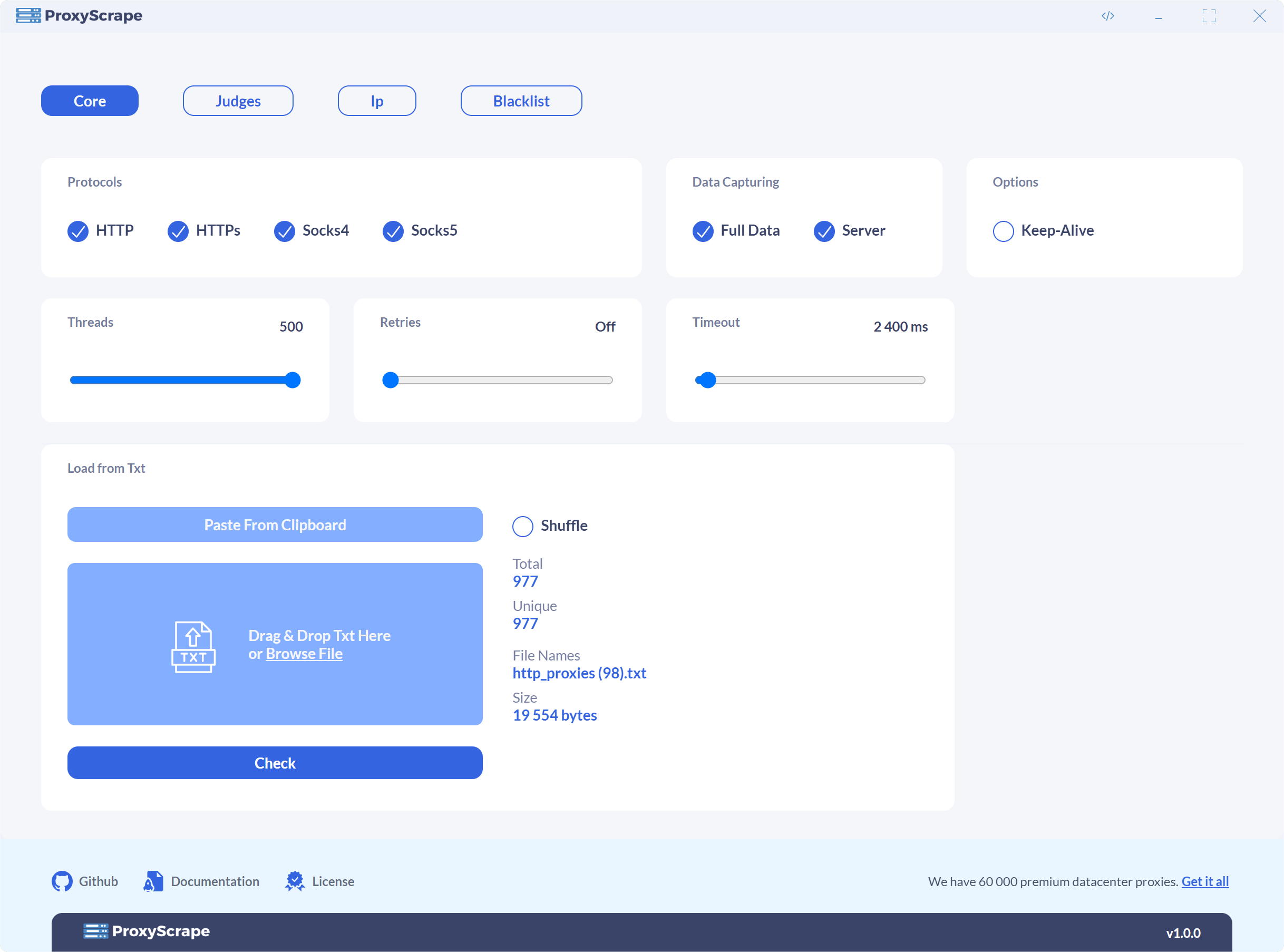
Task: Uncheck the HTTP protocol checkbox
Action: [x=79, y=231]
